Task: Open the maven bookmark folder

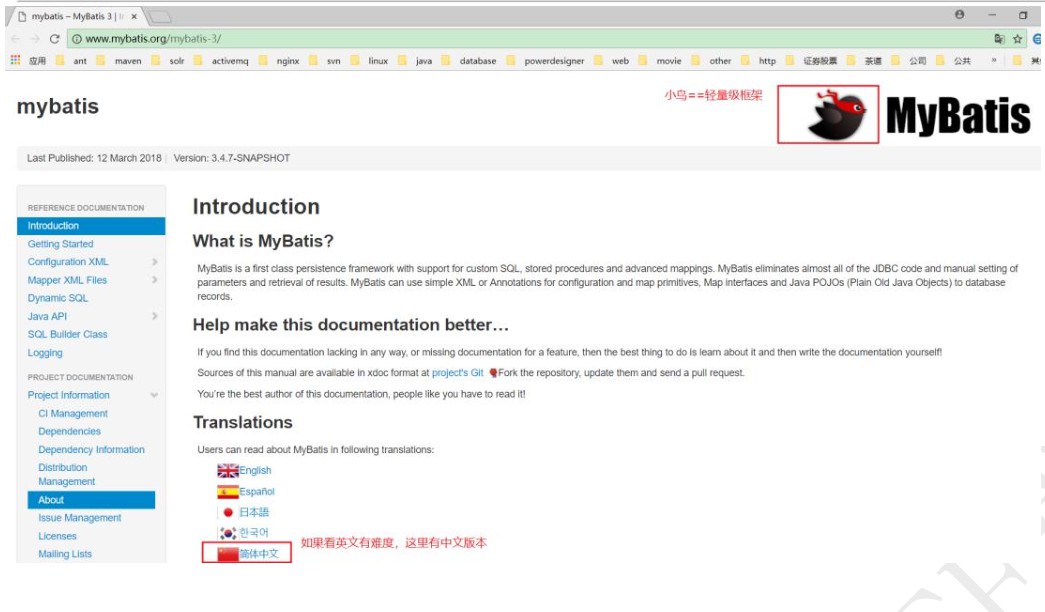Action: click(x=119, y=61)
